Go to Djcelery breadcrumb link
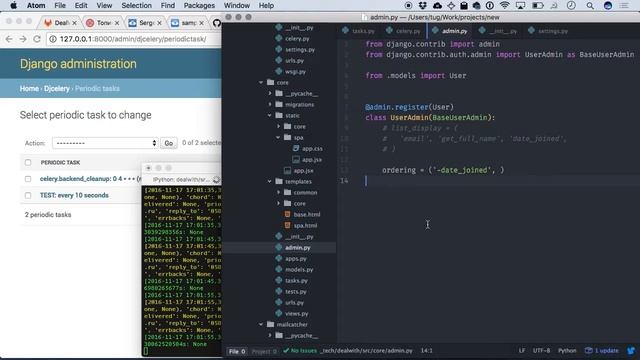Viewport: 640px width, 360px height. pos(57,89)
